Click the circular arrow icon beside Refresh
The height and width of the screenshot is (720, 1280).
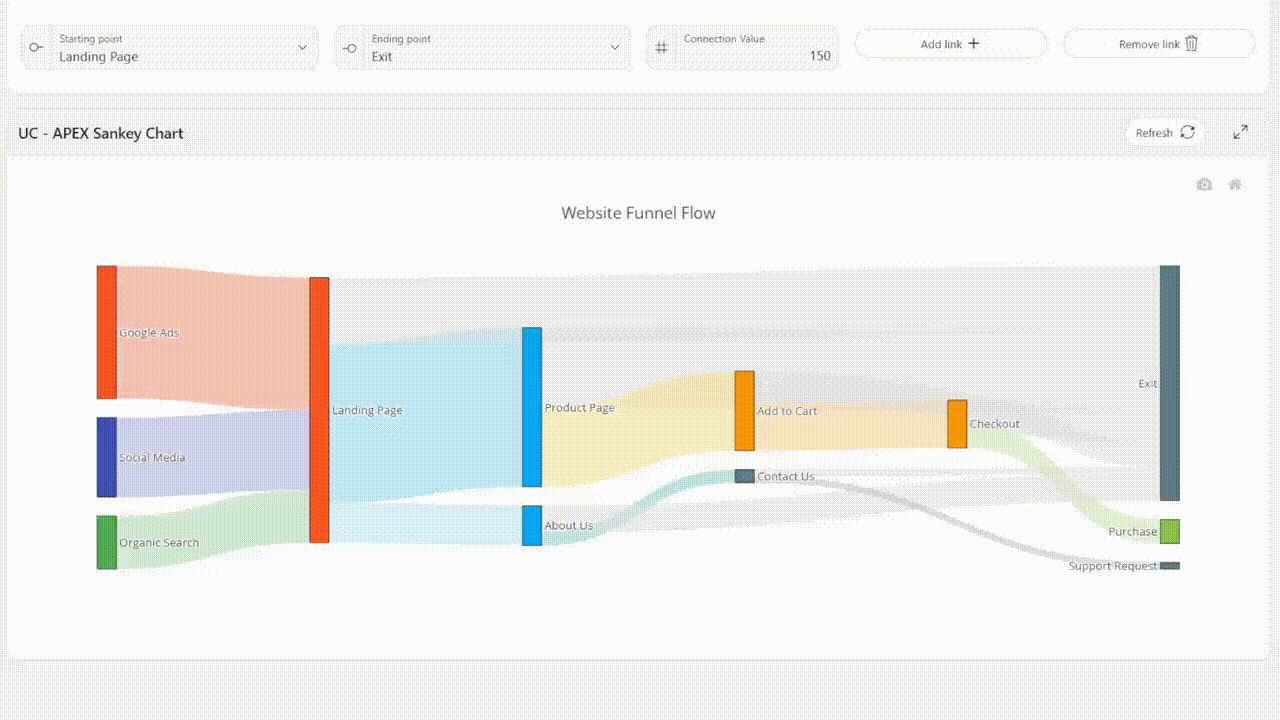tap(1187, 131)
